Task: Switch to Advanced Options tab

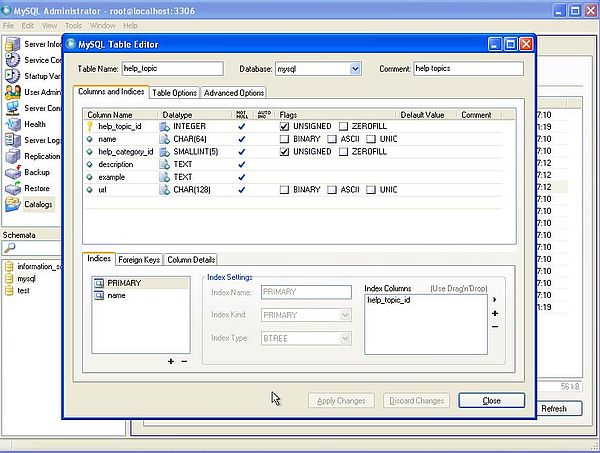Action: click(233, 93)
